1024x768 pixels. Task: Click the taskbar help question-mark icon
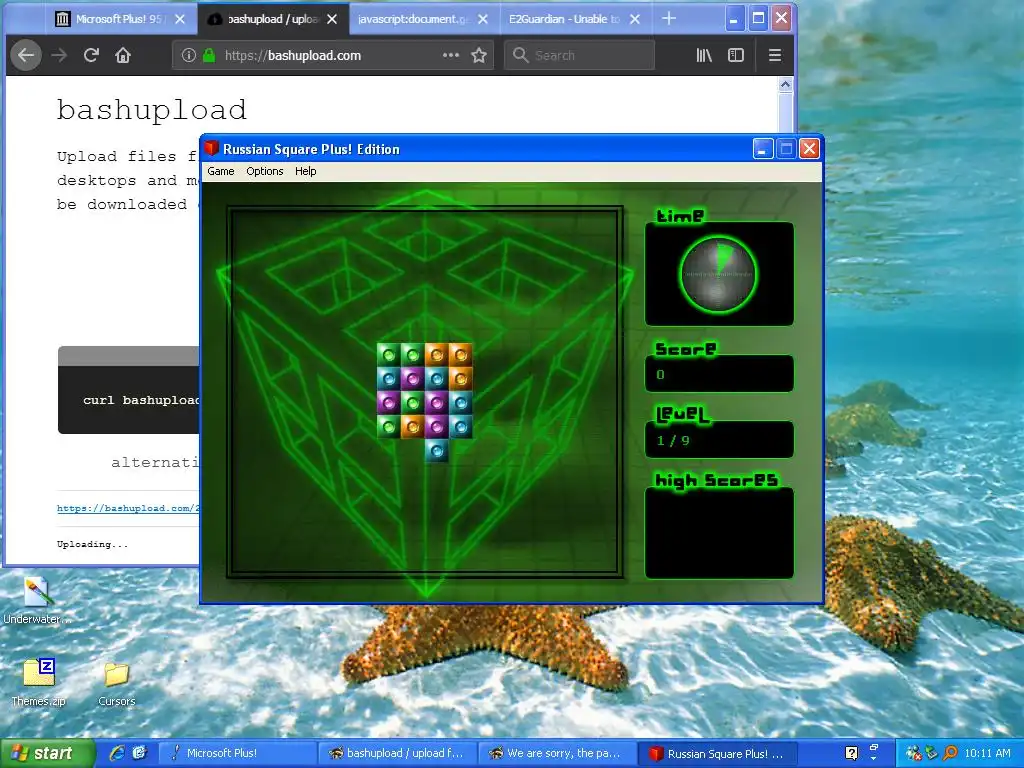pyautogui.click(x=851, y=753)
